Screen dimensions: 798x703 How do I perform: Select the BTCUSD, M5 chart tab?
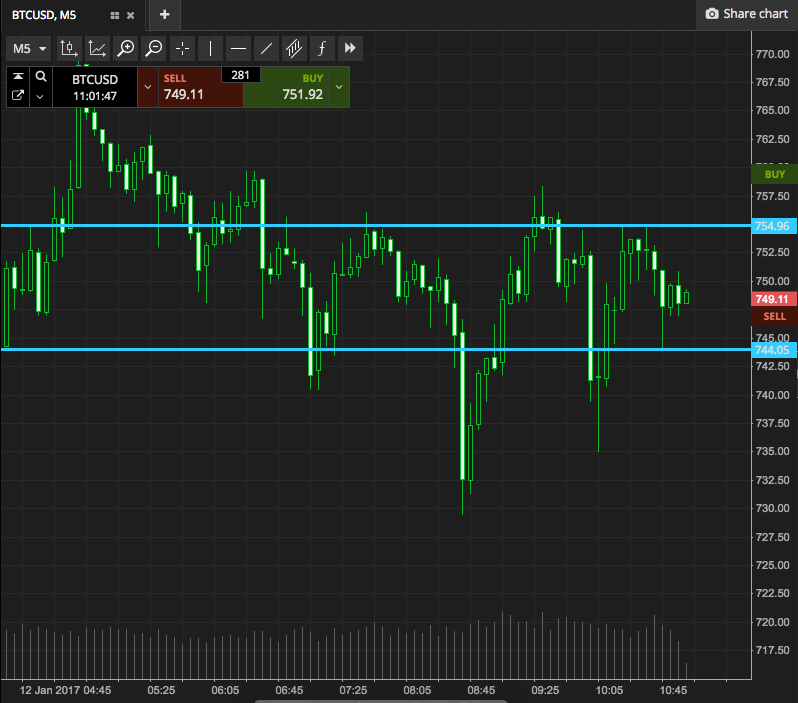tap(50, 15)
